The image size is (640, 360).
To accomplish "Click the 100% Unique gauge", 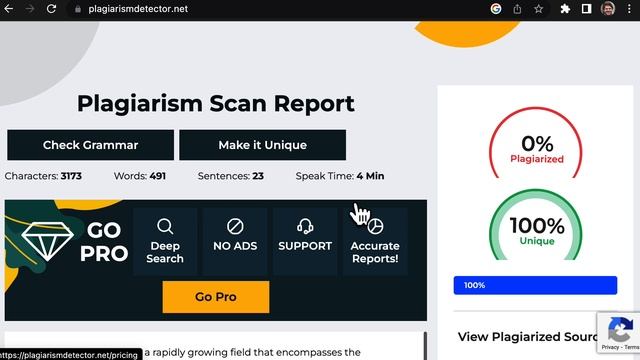I will point(536,224).
